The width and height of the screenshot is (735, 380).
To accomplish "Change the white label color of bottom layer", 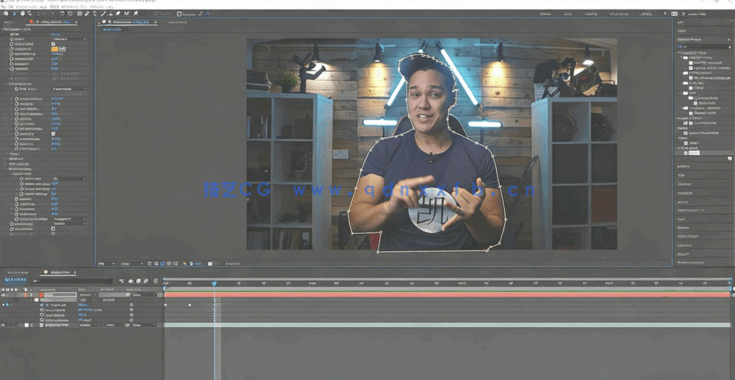I will pyautogui.click(x=27, y=325).
